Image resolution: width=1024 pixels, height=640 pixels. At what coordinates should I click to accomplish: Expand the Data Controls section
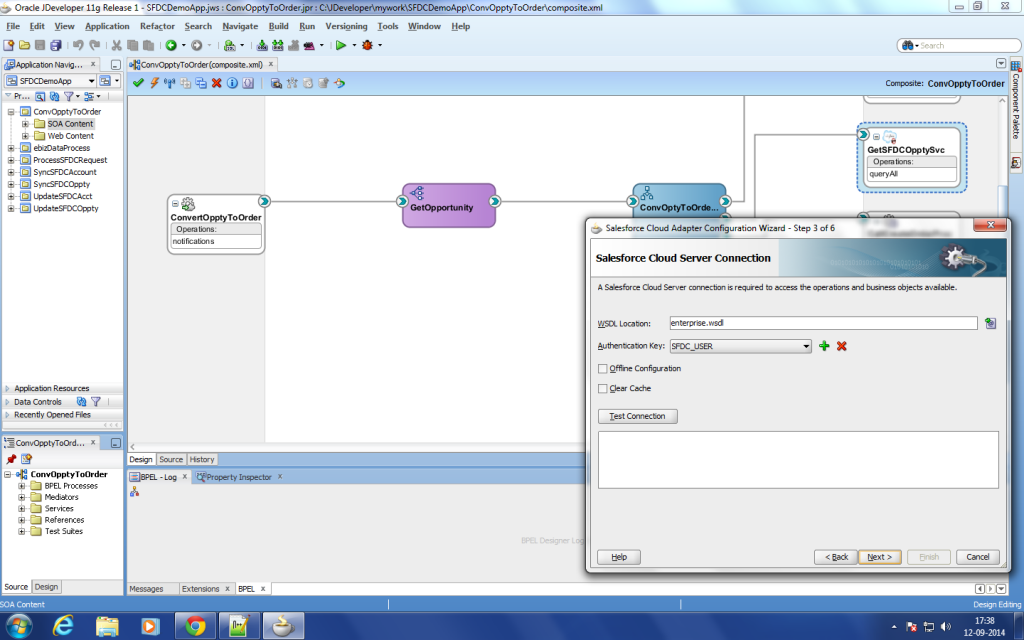7,402
